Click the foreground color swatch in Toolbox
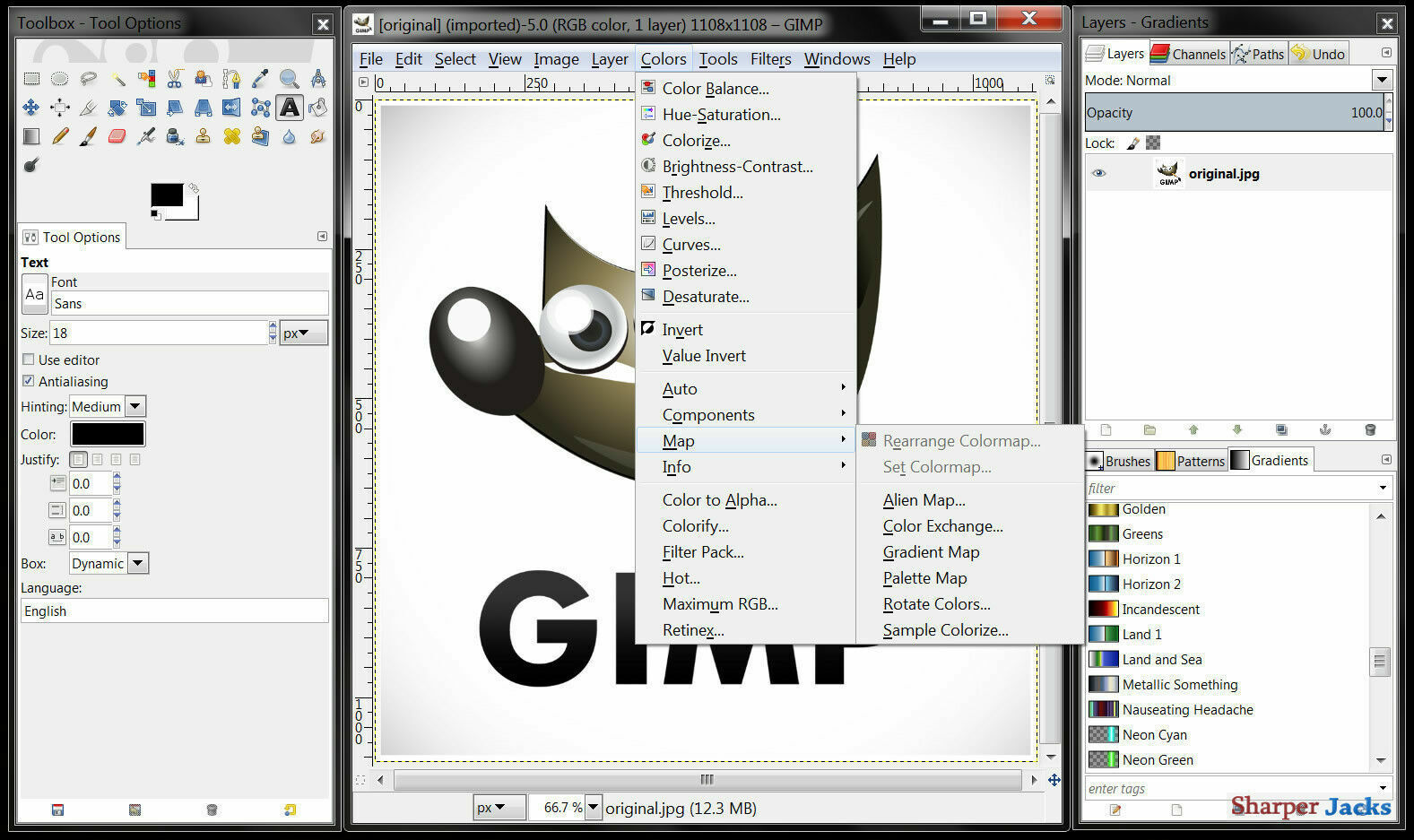This screenshot has width=1414, height=840. coord(166,195)
